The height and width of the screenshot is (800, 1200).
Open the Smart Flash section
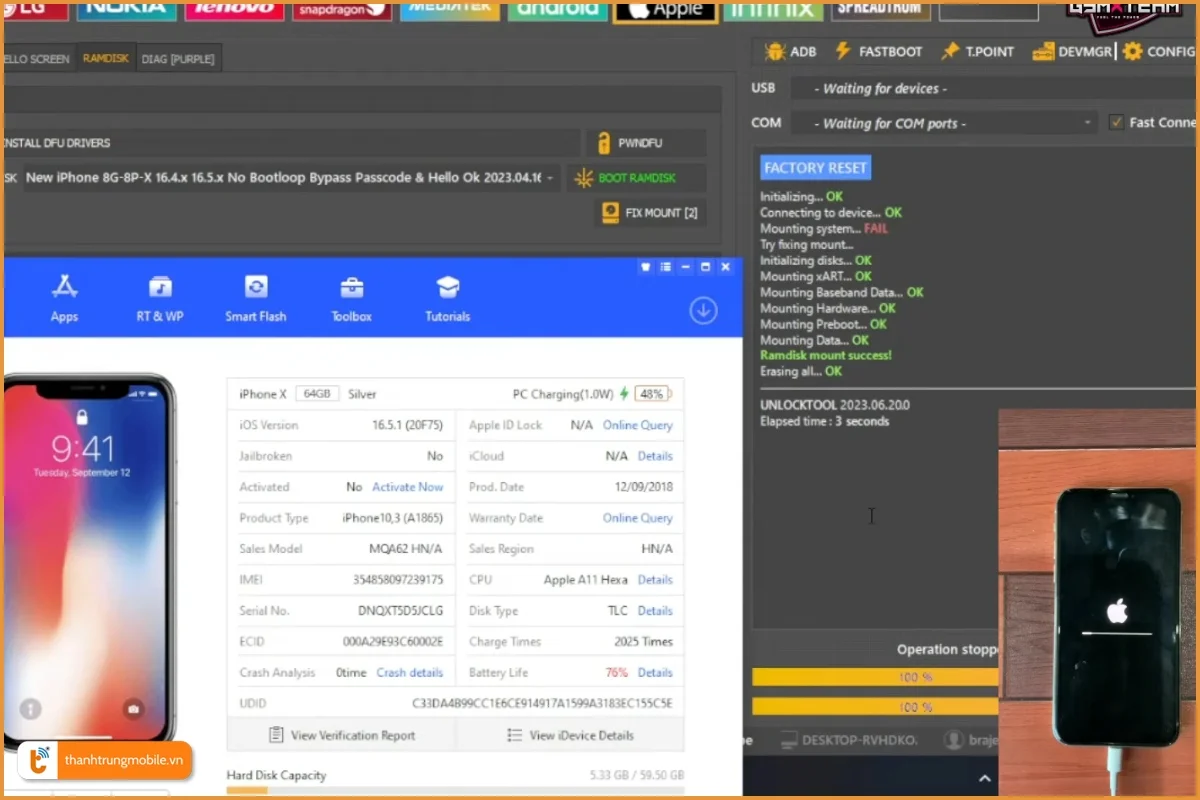tap(256, 299)
